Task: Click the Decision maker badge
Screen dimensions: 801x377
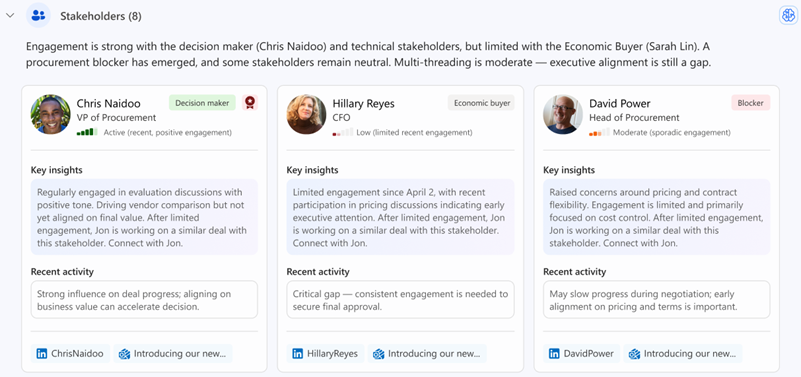Action: click(202, 103)
